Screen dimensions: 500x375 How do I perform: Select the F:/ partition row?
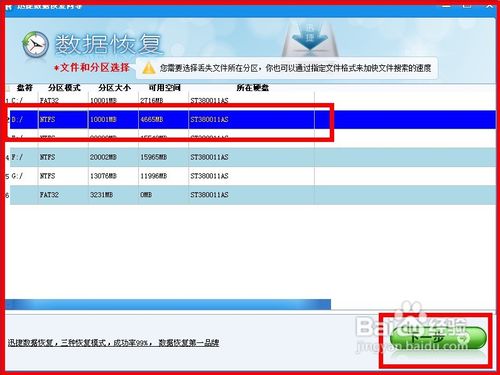click(x=250, y=157)
